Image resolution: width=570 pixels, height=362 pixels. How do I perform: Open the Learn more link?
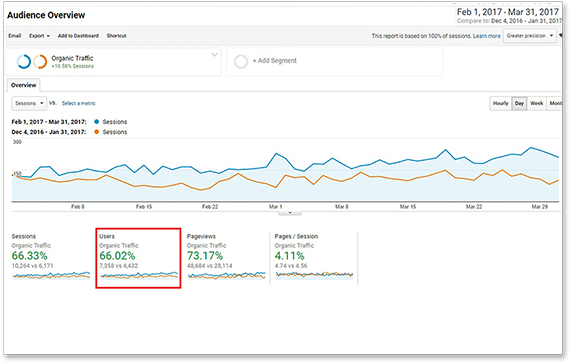(x=486, y=36)
